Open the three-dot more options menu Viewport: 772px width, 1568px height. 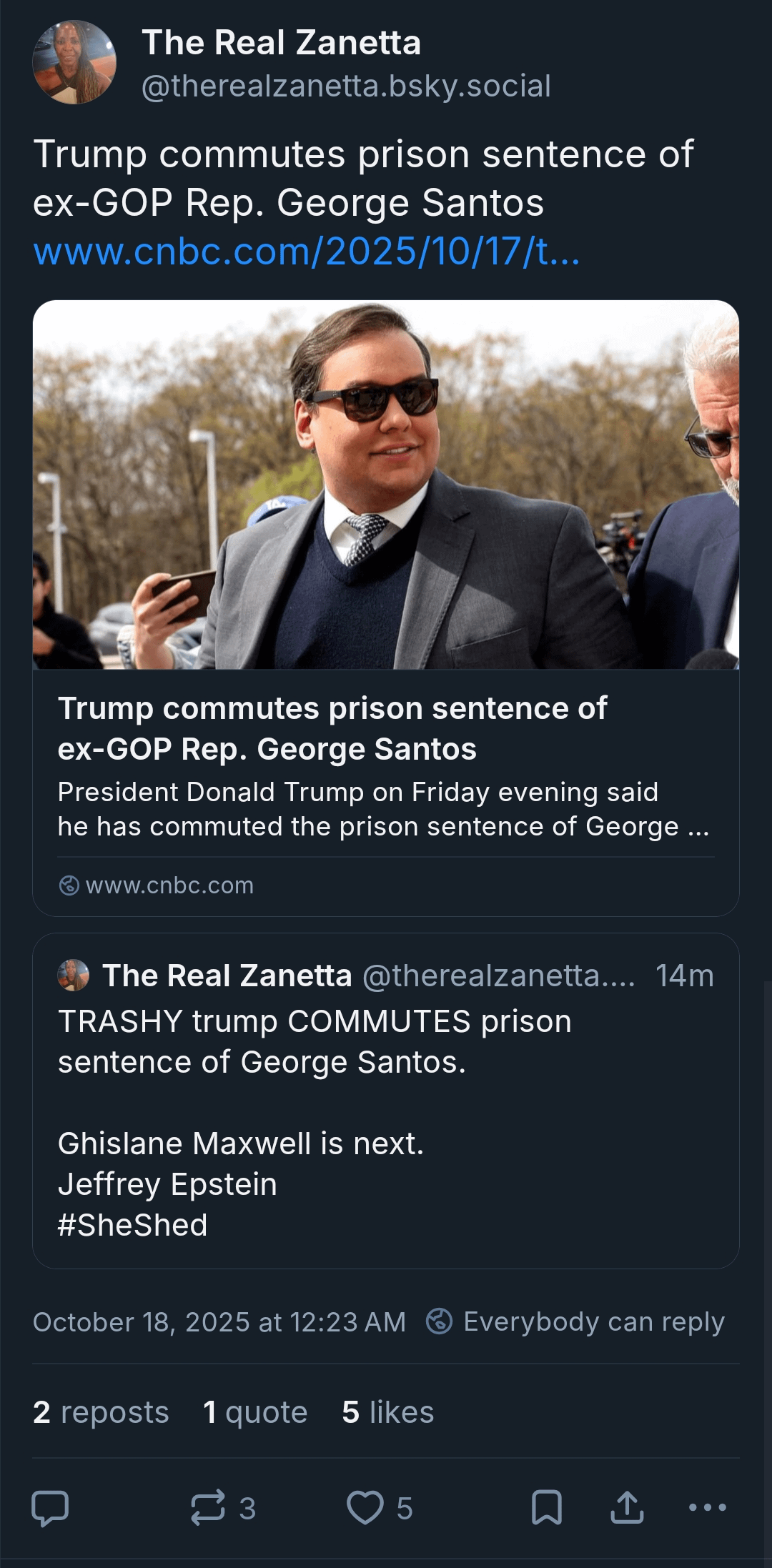pos(707,1508)
